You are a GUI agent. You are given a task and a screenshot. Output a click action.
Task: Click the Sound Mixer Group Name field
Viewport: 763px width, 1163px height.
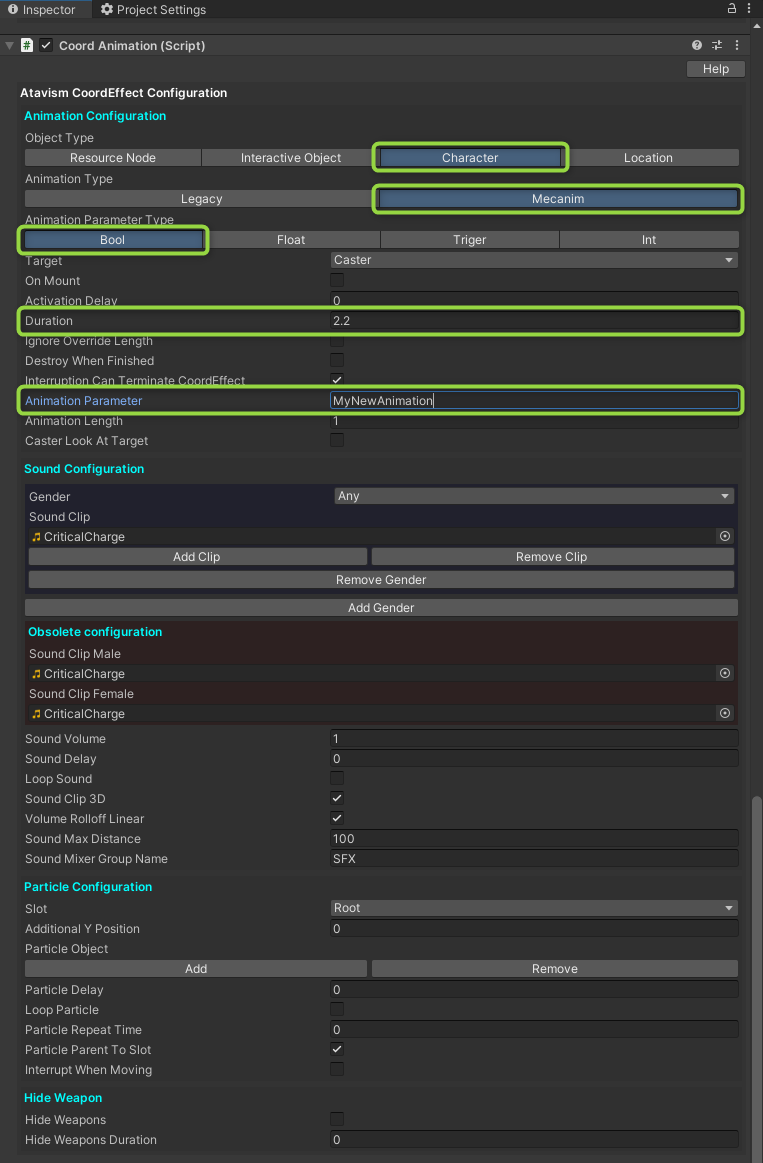pos(534,859)
